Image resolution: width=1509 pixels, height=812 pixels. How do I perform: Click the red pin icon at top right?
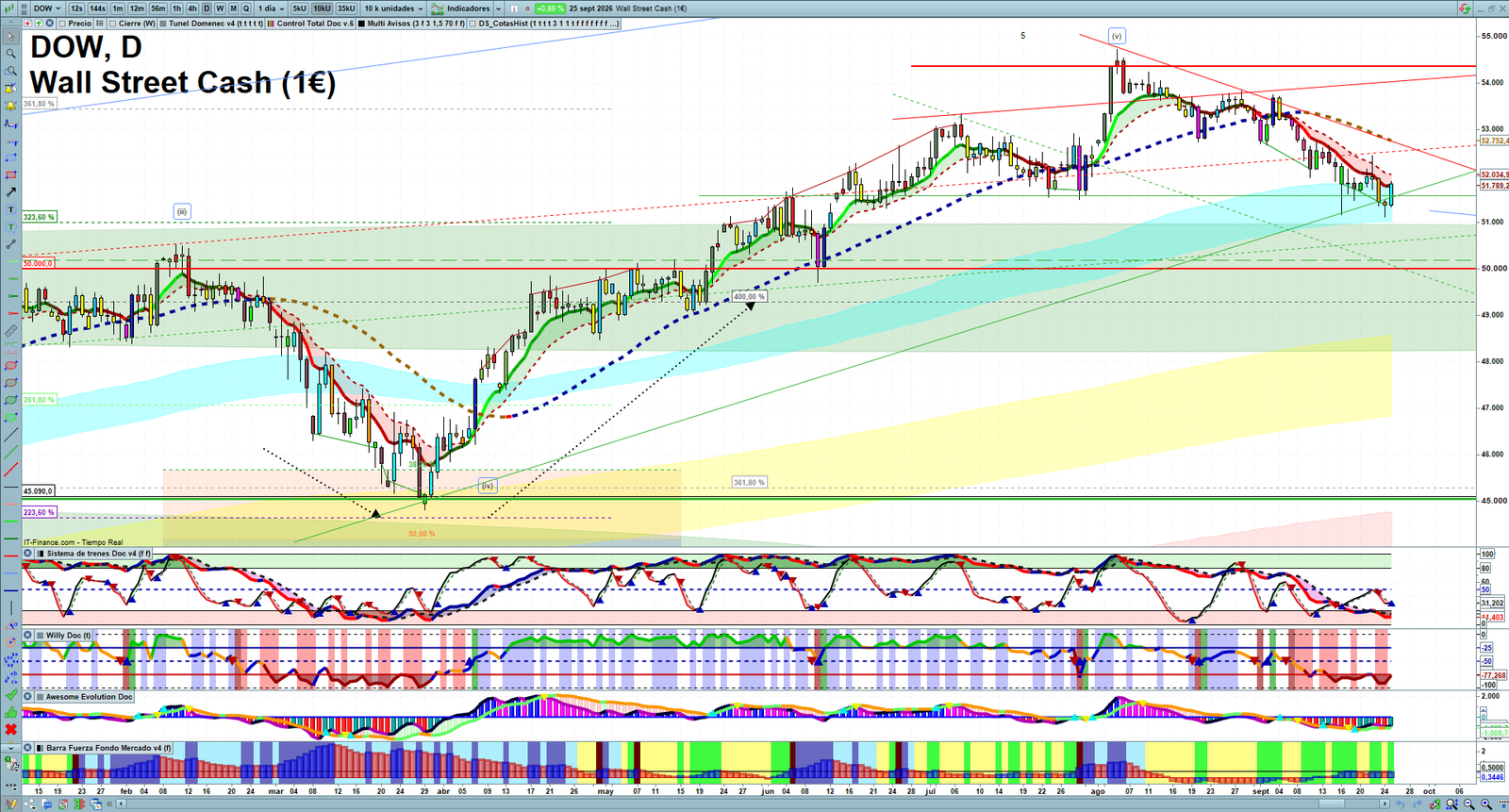point(1465,8)
